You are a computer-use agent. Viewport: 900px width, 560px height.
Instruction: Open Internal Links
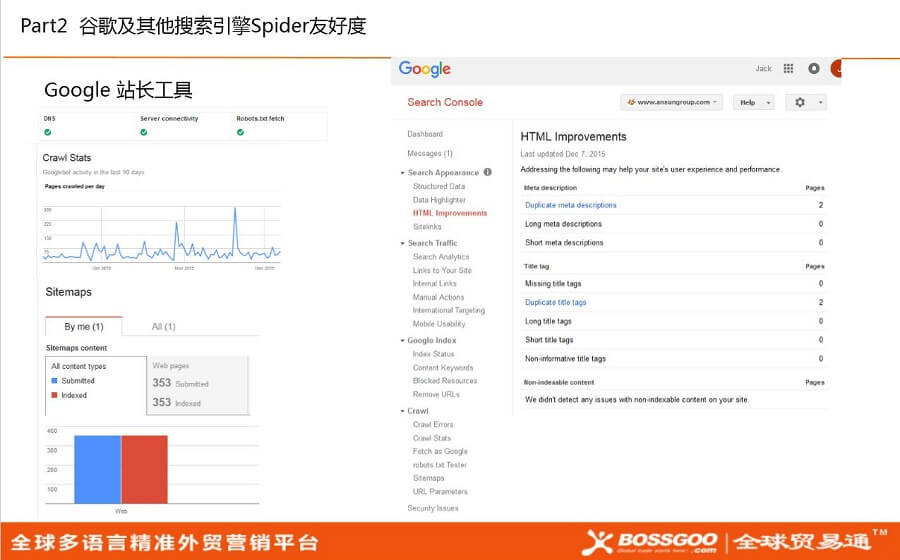(435, 283)
